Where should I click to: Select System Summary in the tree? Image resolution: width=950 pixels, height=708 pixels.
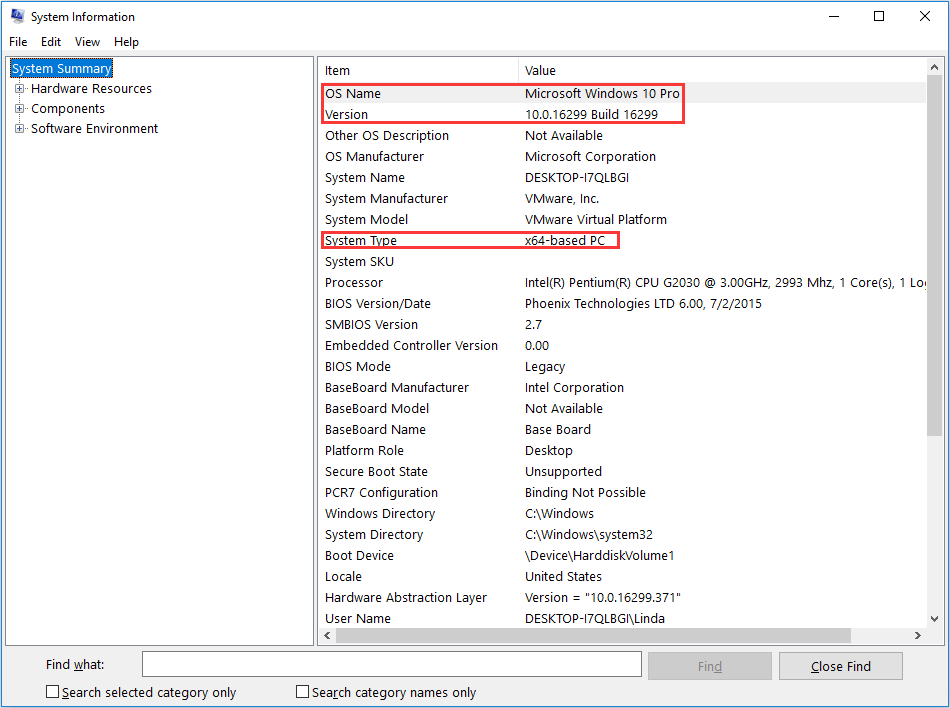click(62, 68)
